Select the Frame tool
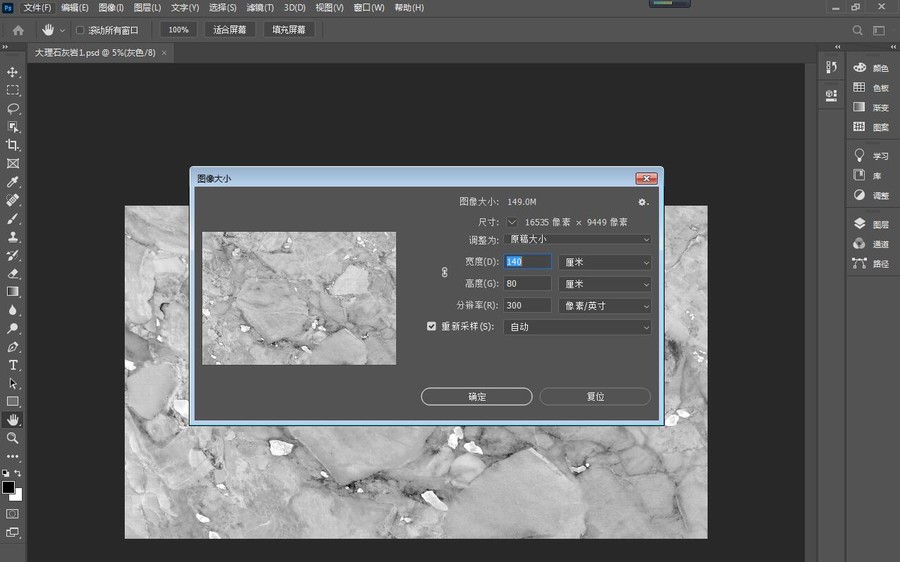 [13, 164]
